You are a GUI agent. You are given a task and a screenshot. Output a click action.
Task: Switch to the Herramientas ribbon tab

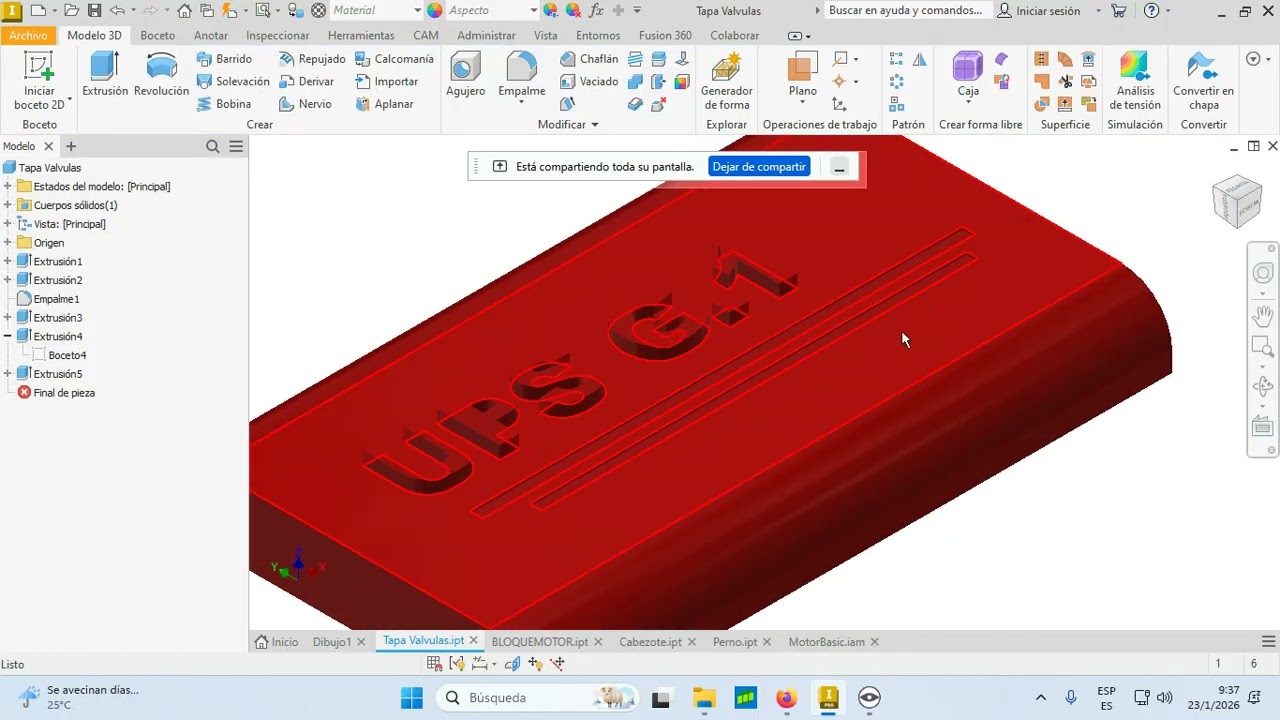pos(361,35)
